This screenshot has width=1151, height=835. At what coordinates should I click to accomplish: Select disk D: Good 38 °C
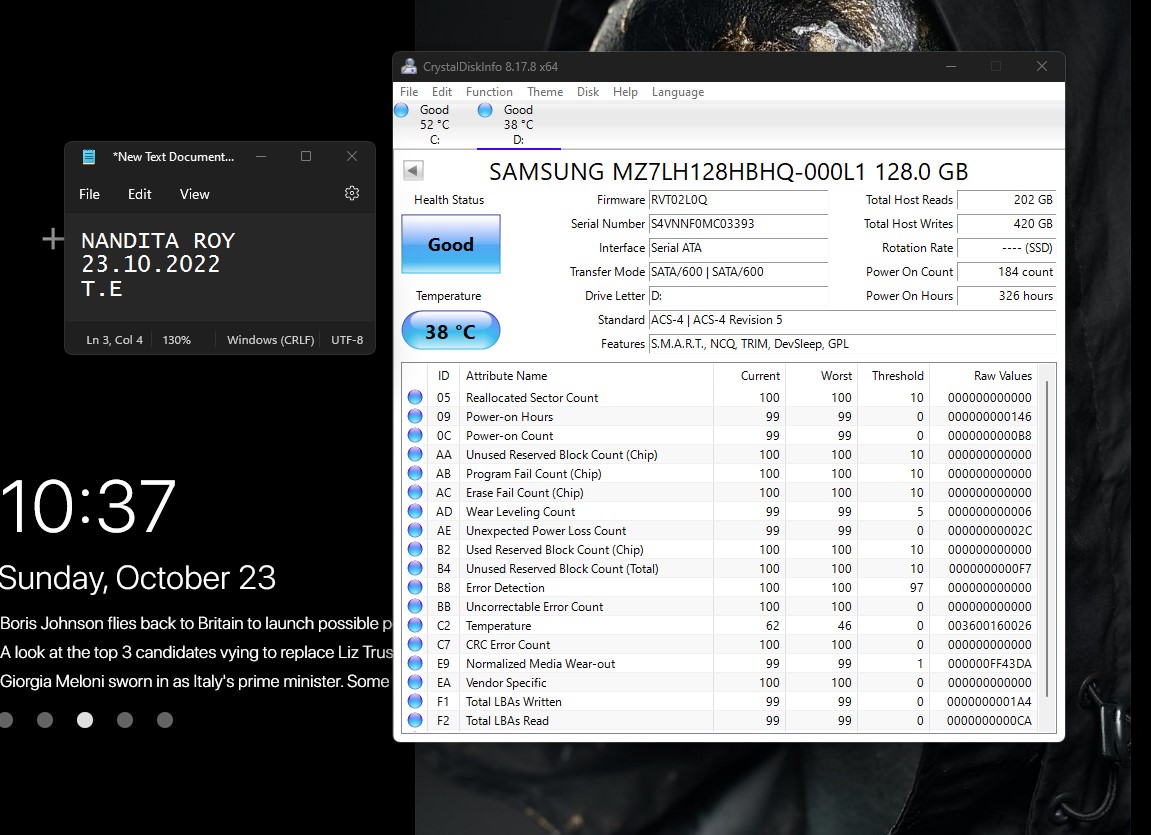point(518,125)
